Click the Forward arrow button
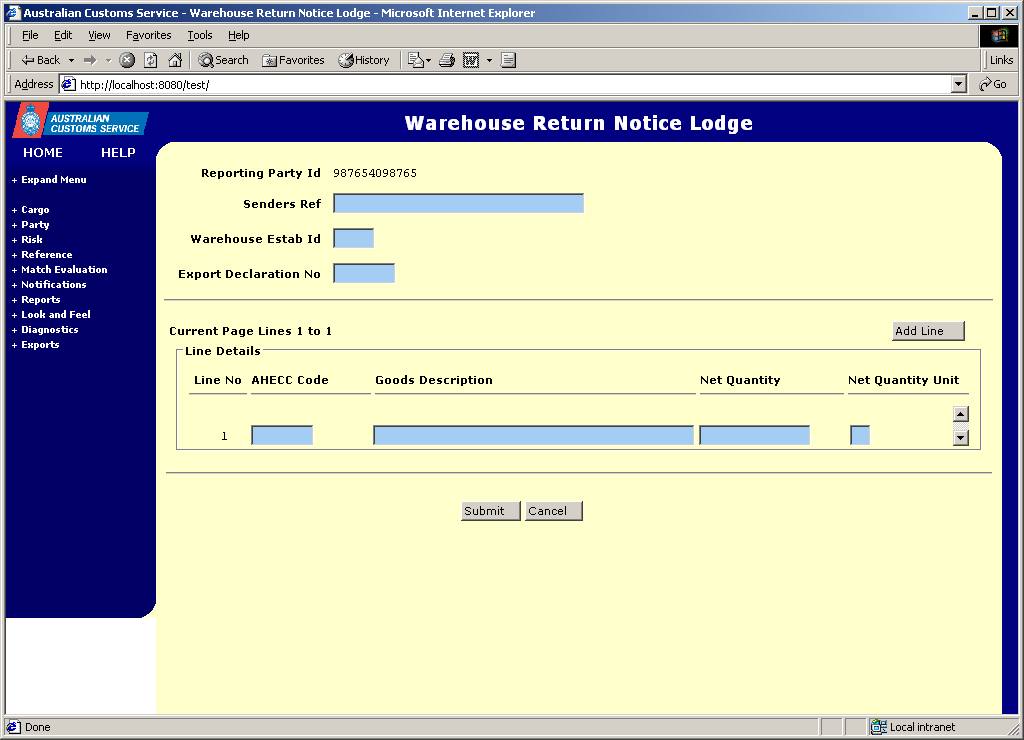1024x740 pixels. tap(90, 60)
